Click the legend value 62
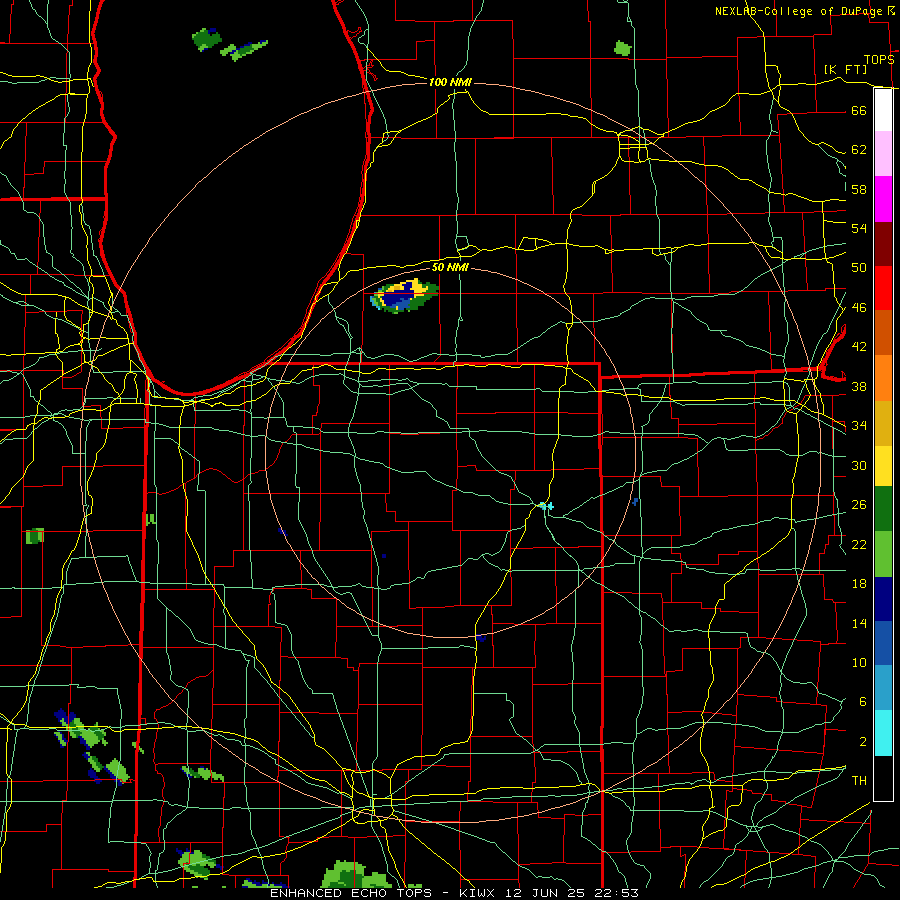Image resolution: width=900 pixels, height=900 pixels. (x=859, y=150)
